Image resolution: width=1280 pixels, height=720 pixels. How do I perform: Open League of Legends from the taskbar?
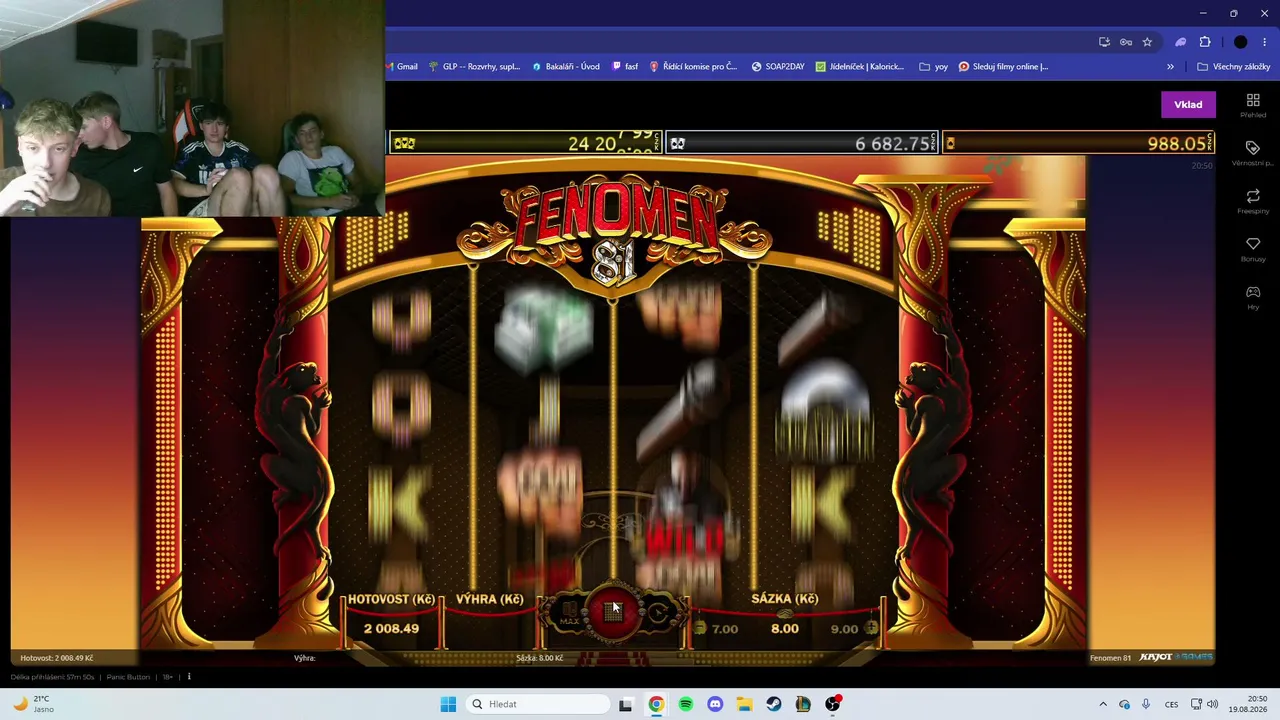(x=803, y=704)
